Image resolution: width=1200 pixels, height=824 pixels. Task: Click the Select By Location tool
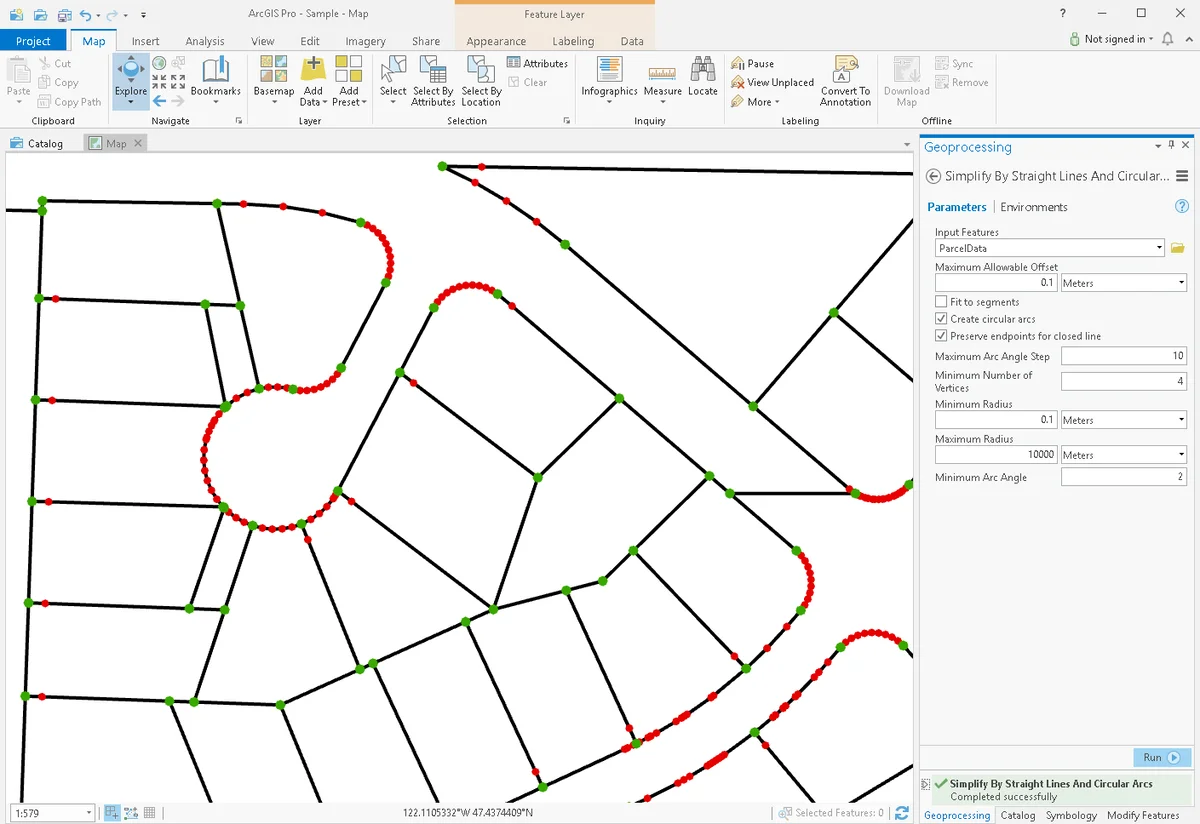(481, 72)
